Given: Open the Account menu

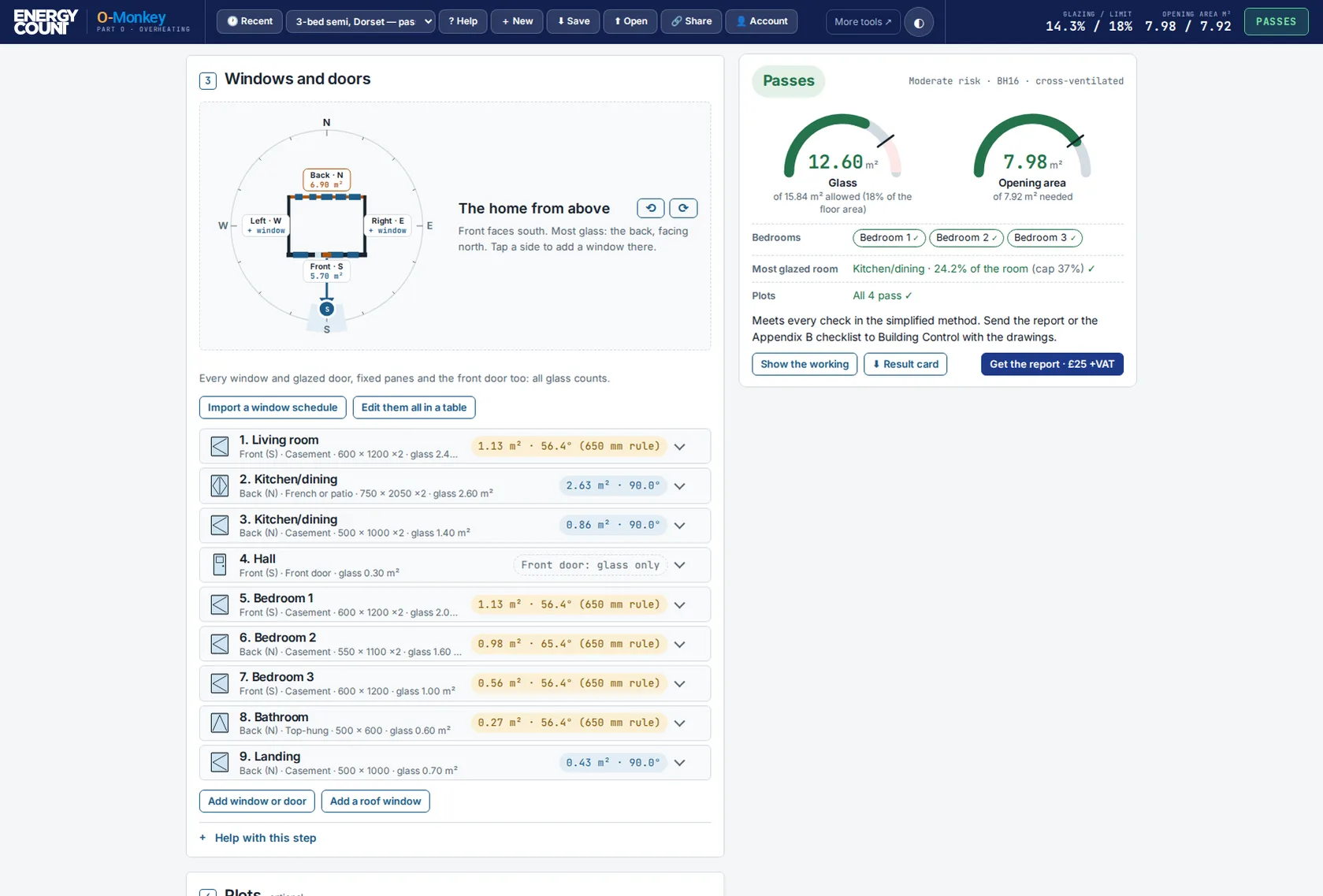Looking at the screenshot, I should coord(761,21).
